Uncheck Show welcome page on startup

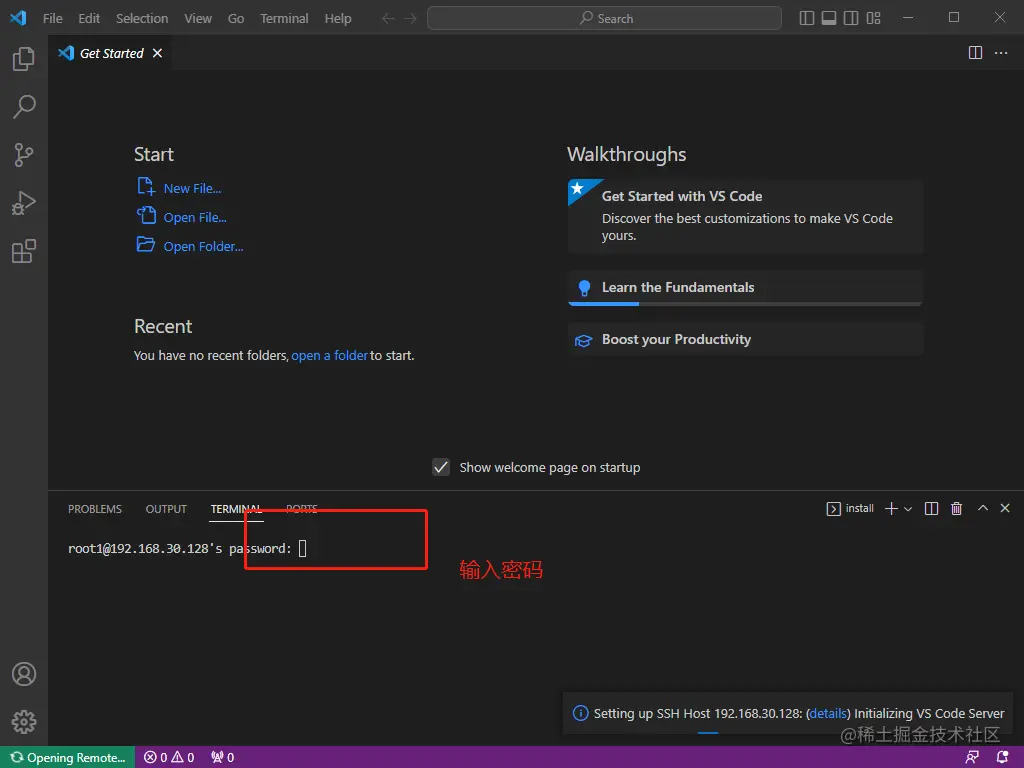[441, 467]
